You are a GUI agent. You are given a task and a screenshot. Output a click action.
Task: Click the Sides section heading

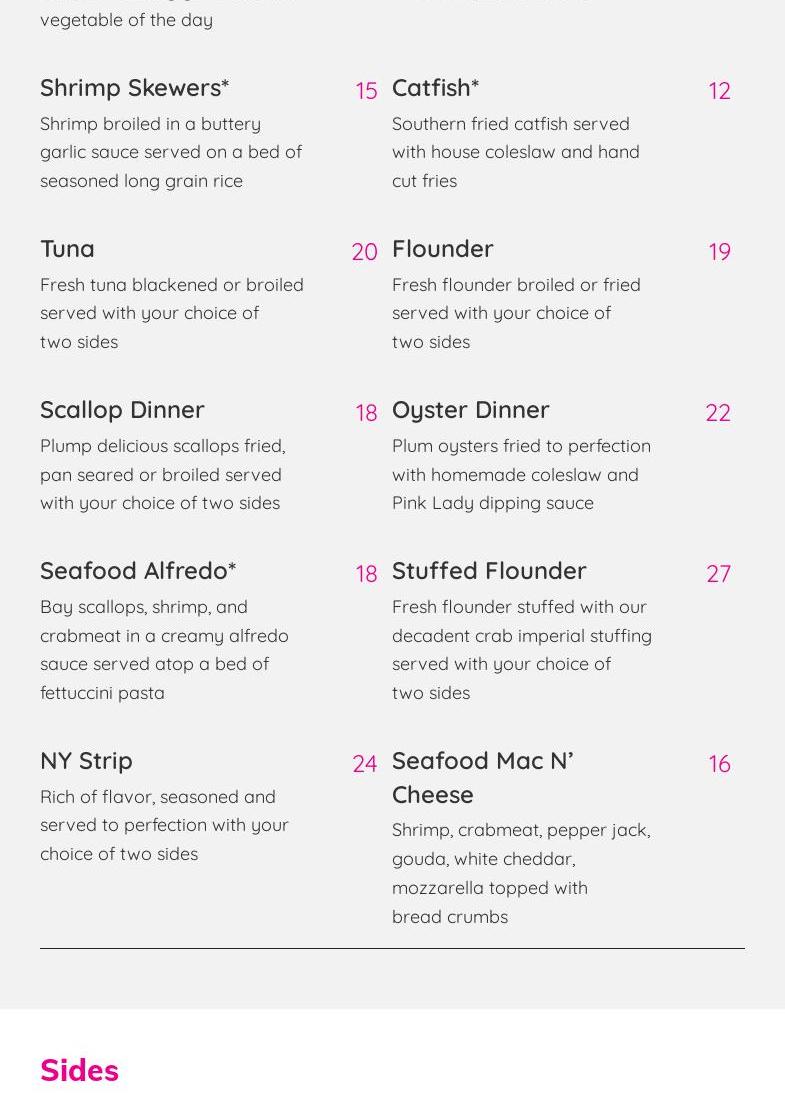pos(79,1071)
